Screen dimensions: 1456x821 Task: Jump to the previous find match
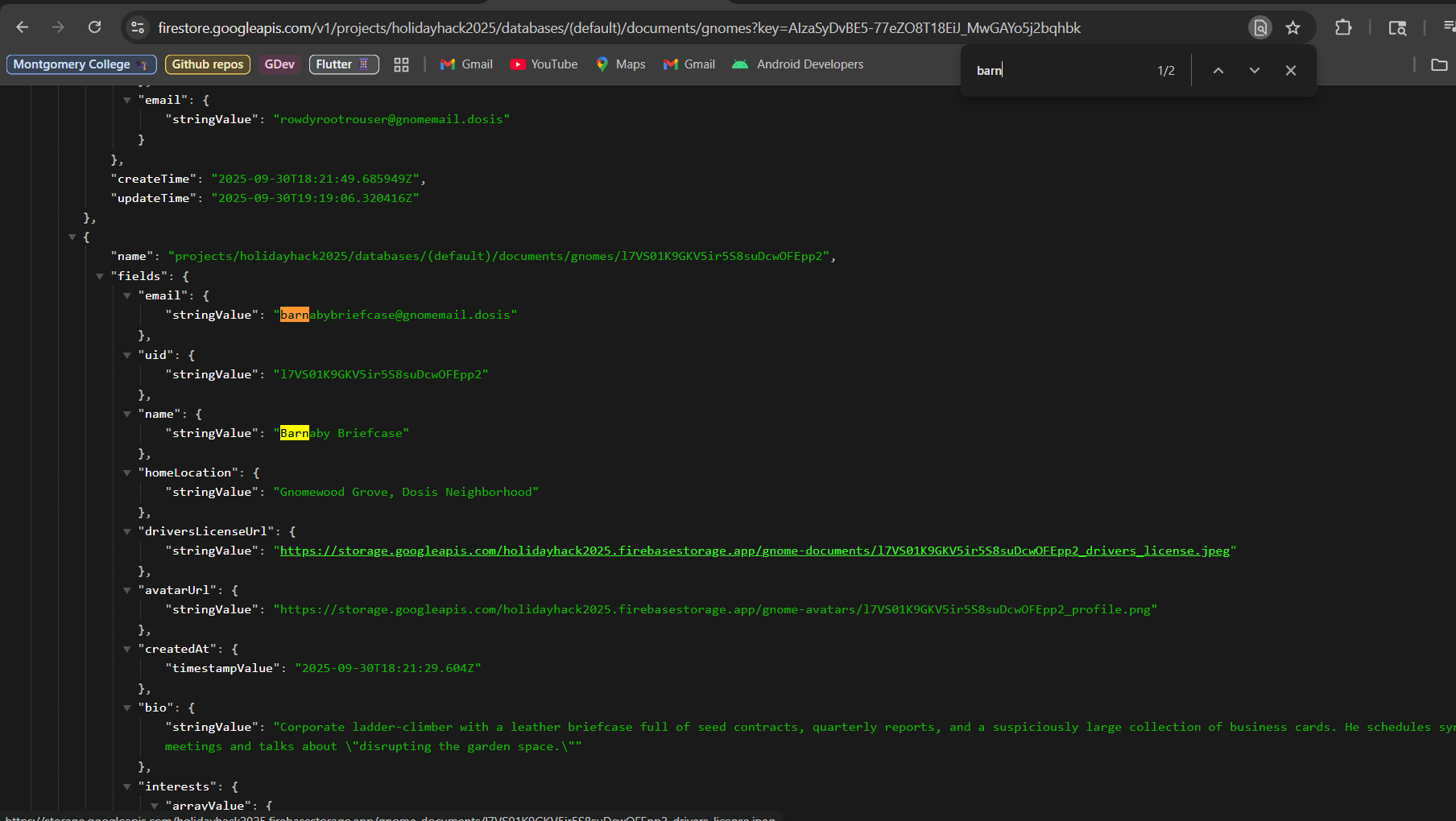pos(1218,70)
